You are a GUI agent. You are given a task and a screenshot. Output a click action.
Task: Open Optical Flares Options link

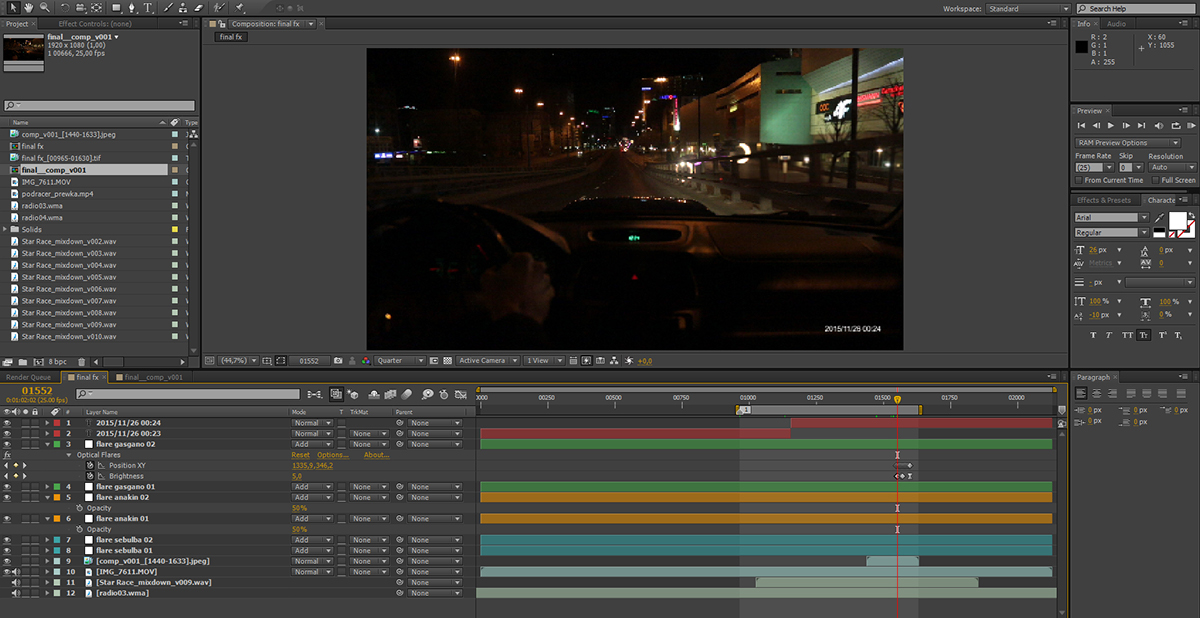pyautogui.click(x=333, y=455)
